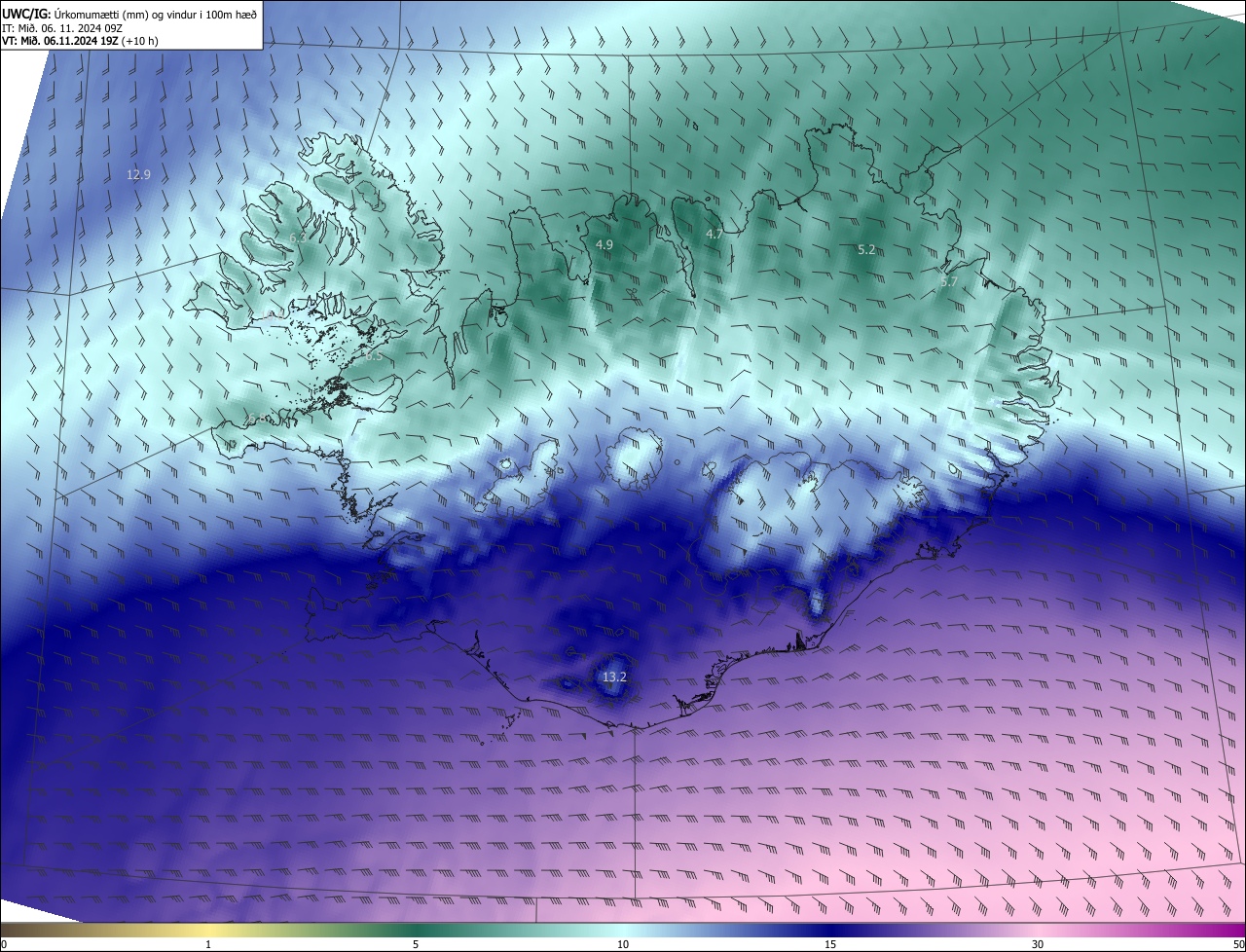
Task: Click the 4.9 value label in north Iceland
Action: point(604,245)
